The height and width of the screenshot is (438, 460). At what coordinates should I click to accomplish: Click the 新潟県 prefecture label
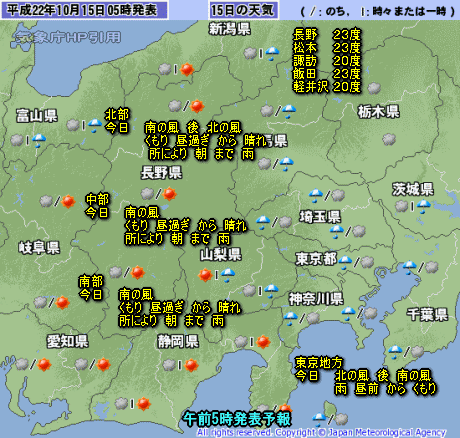(x=230, y=29)
